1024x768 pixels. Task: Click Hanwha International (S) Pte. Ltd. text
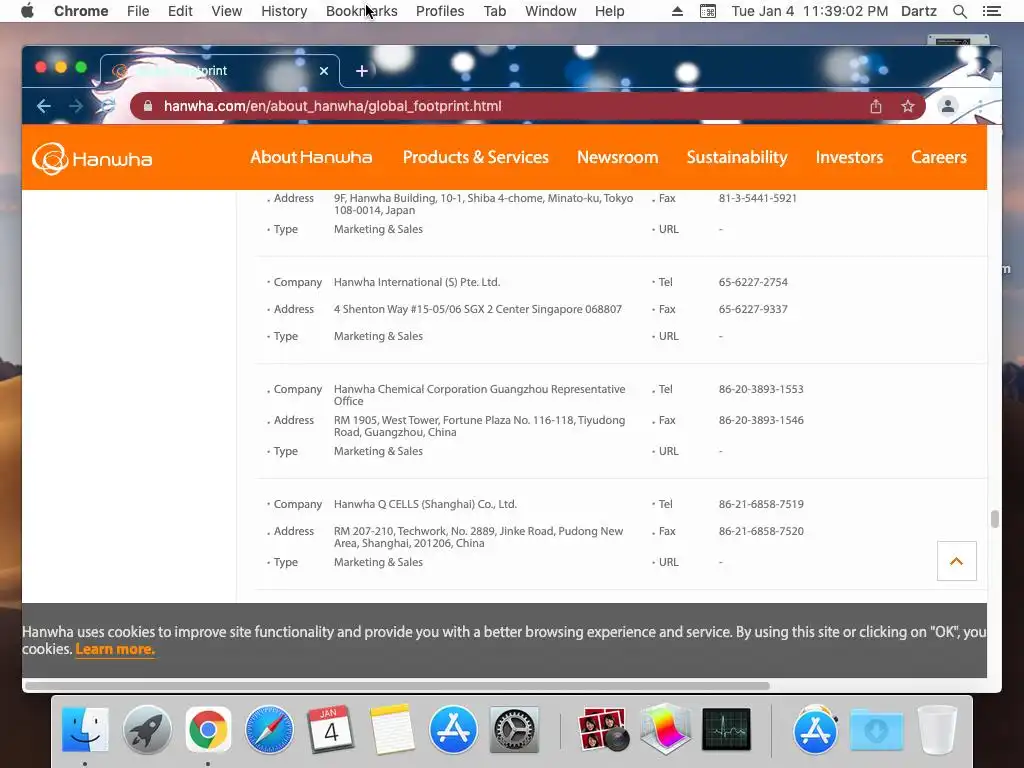click(x=417, y=282)
